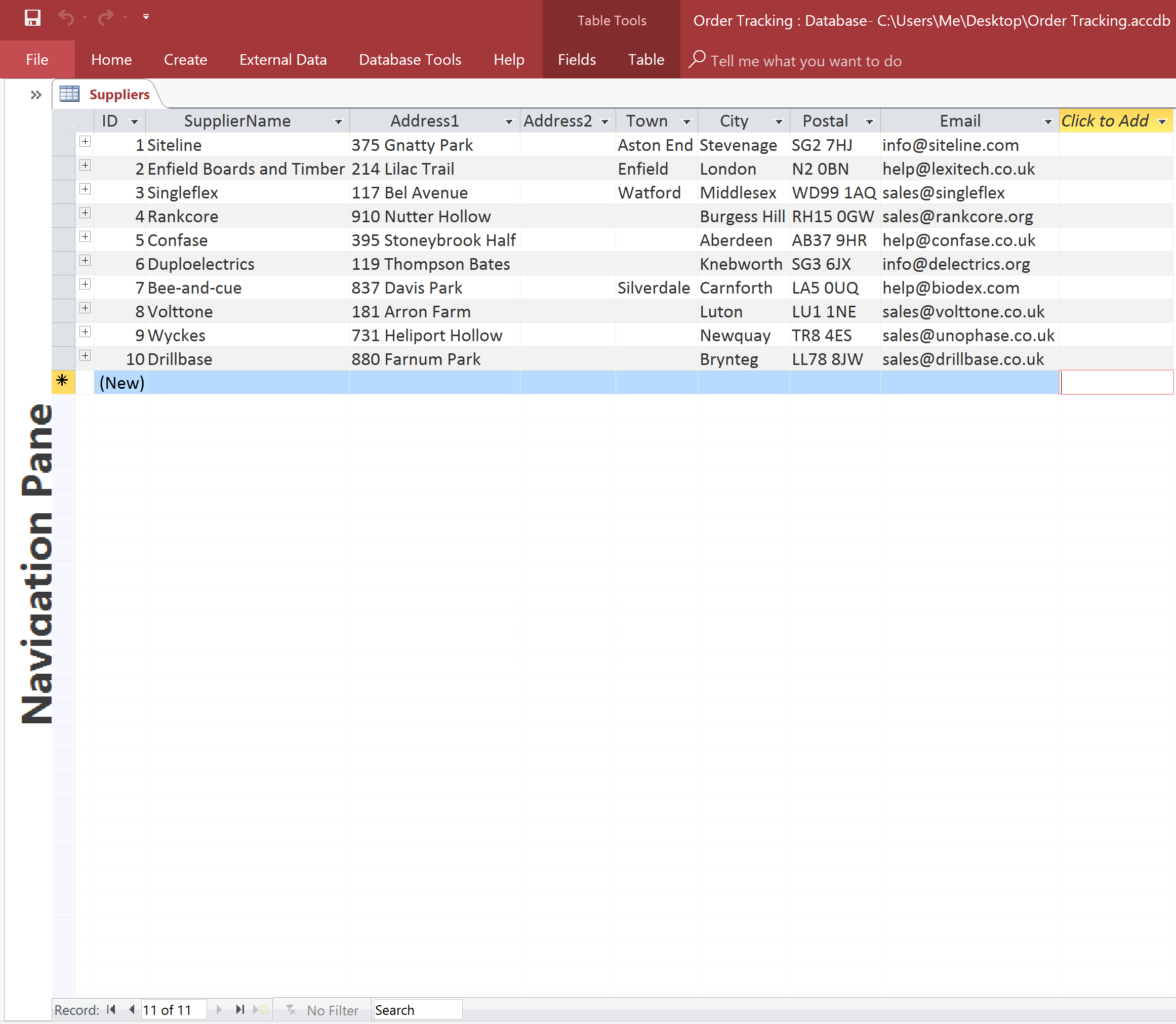Image resolution: width=1176 pixels, height=1024 pixels.
Task: Open the Click to Add column dropdown
Action: (1162, 121)
